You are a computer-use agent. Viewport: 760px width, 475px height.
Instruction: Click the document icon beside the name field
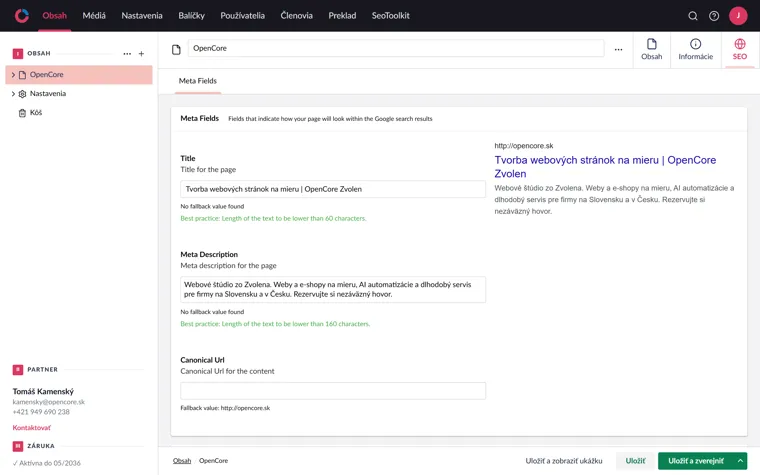click(176, 49)
